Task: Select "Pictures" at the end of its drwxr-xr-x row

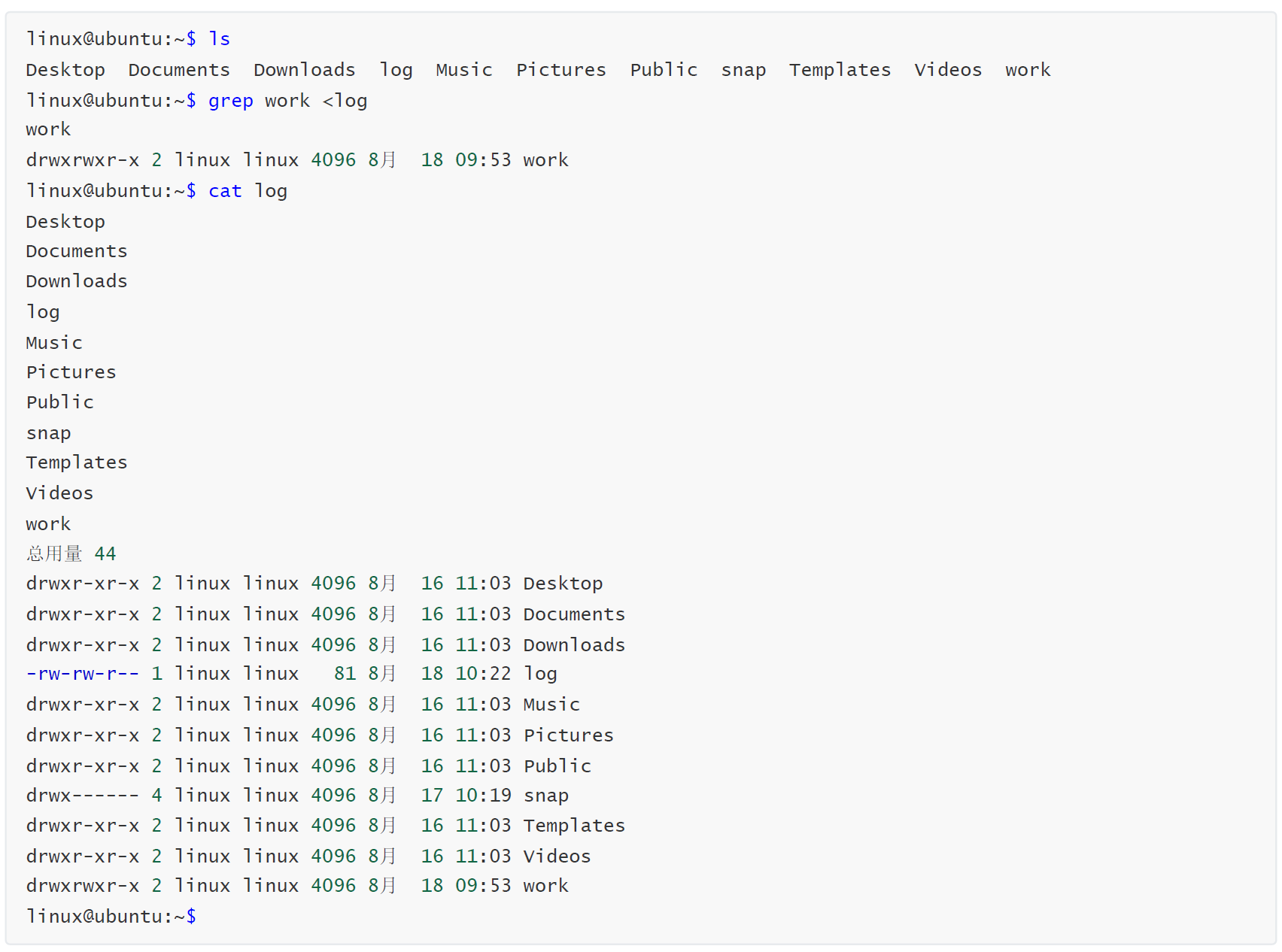Action: coord(569,735)
